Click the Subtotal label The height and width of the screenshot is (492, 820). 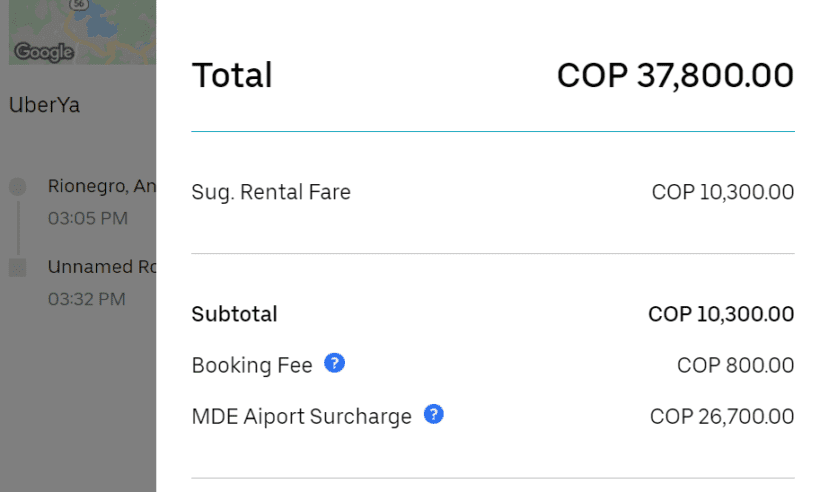point(234,314)
